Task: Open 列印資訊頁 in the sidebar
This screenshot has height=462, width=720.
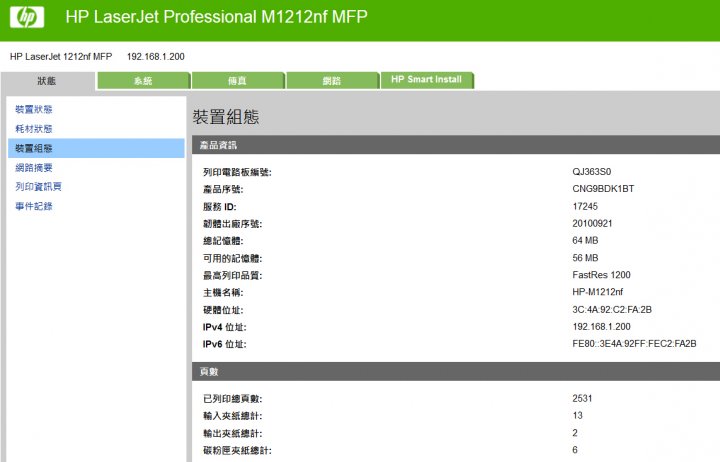Action: [x=39, y=186]
